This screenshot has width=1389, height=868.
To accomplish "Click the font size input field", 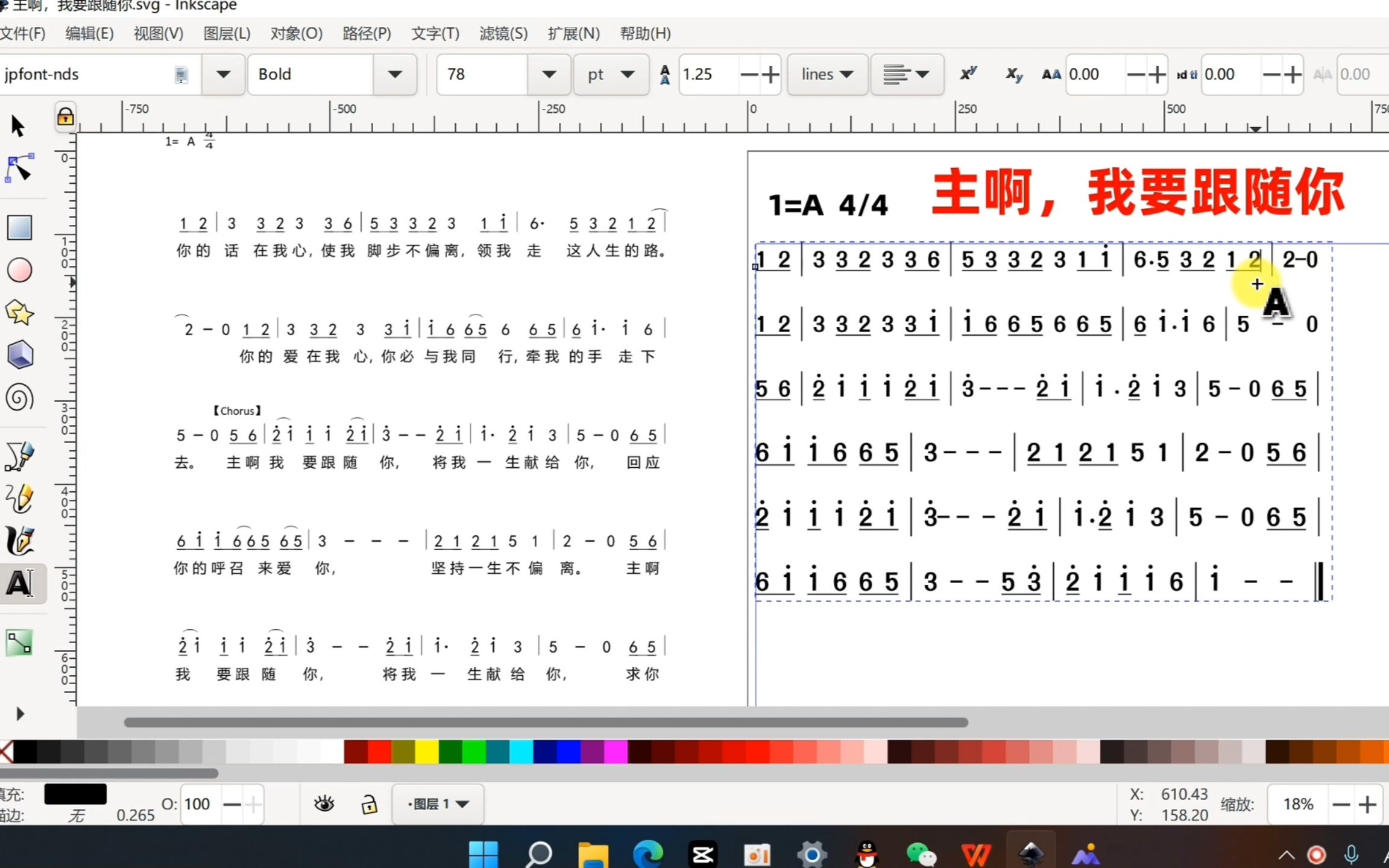I will (x=483, y=74).
